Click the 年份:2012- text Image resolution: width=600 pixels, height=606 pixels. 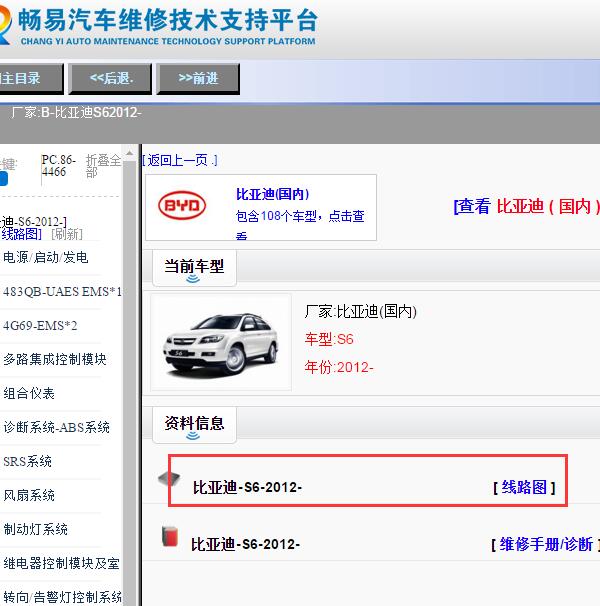tap(339, 367)
